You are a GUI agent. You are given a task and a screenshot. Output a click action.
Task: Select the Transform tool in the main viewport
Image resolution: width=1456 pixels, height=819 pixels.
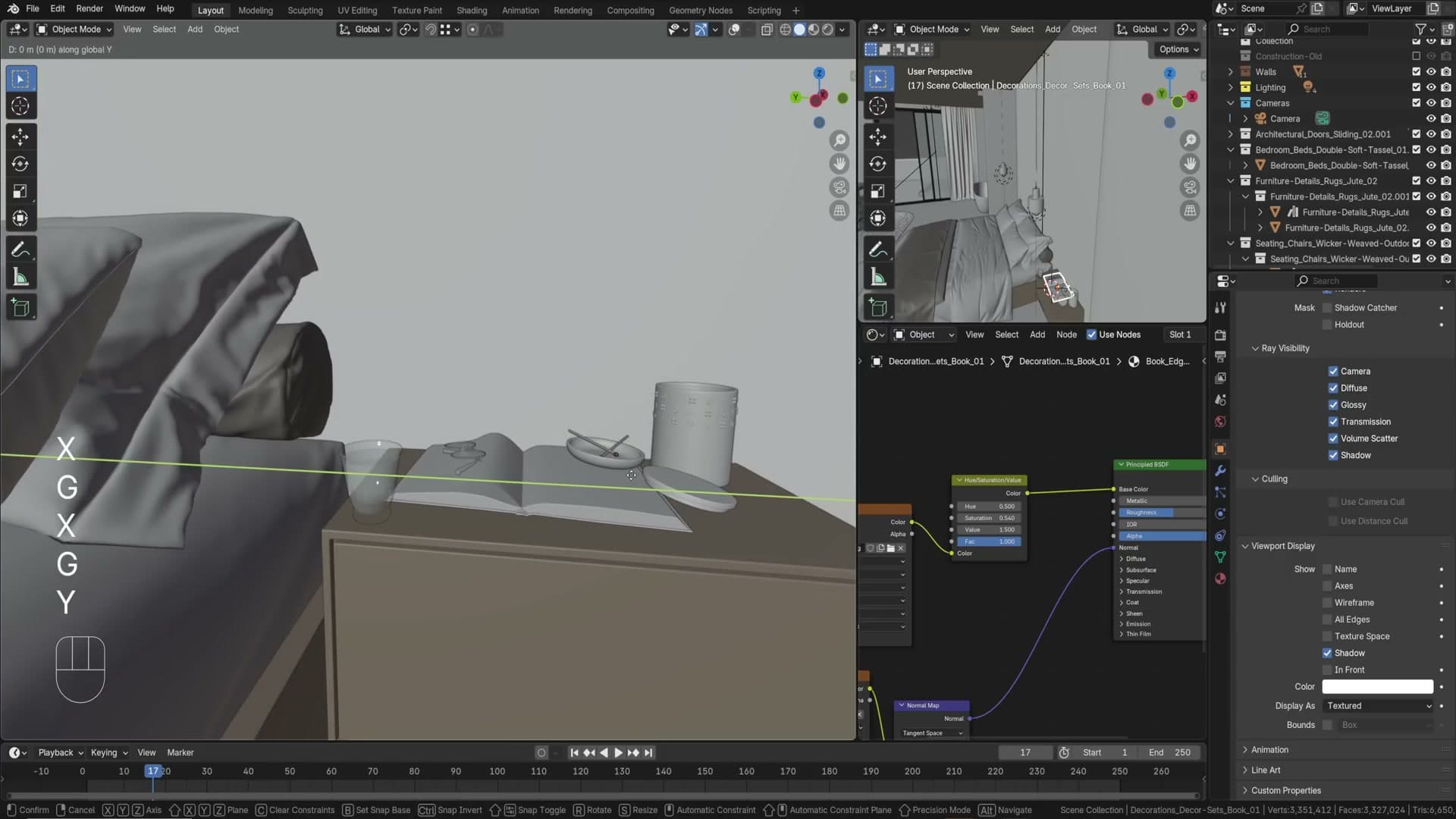pyautogui.click(x=20, y=218)
